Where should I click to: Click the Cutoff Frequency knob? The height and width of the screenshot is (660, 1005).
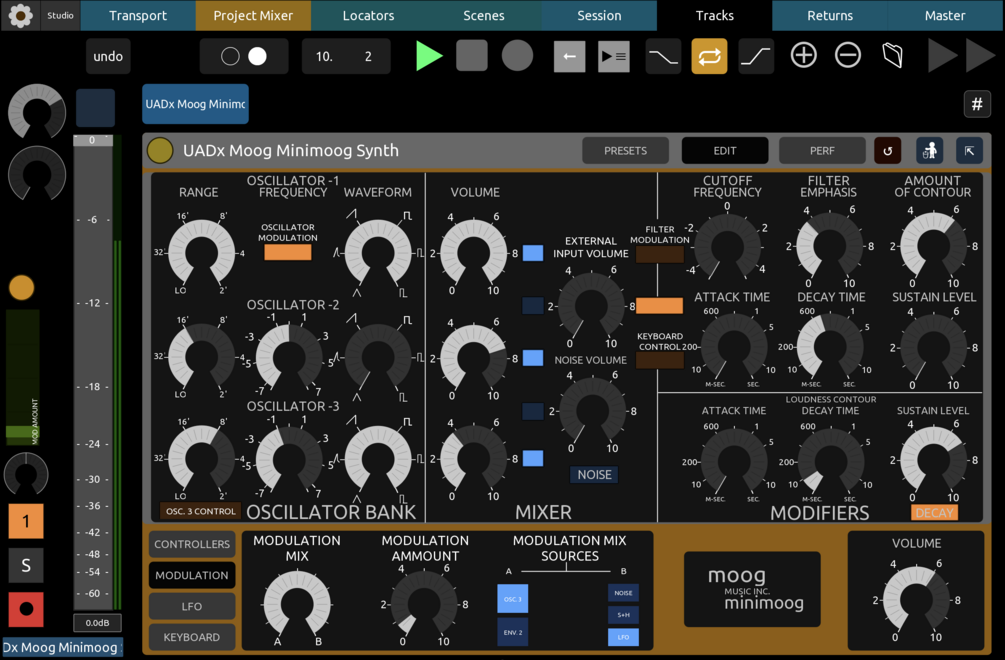click(x=727, y=247)
